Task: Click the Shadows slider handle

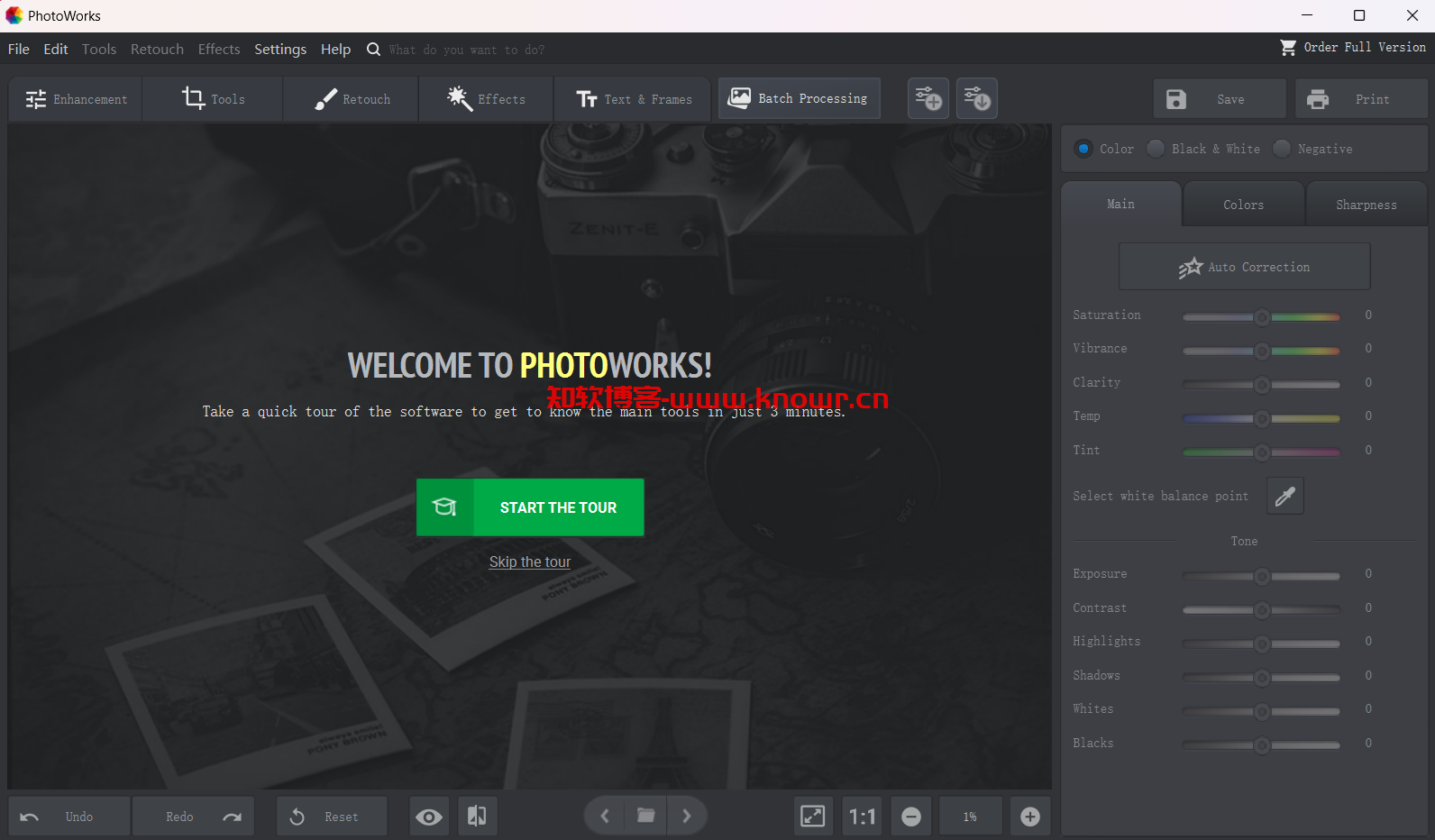Action: [x=1262, y=678]
